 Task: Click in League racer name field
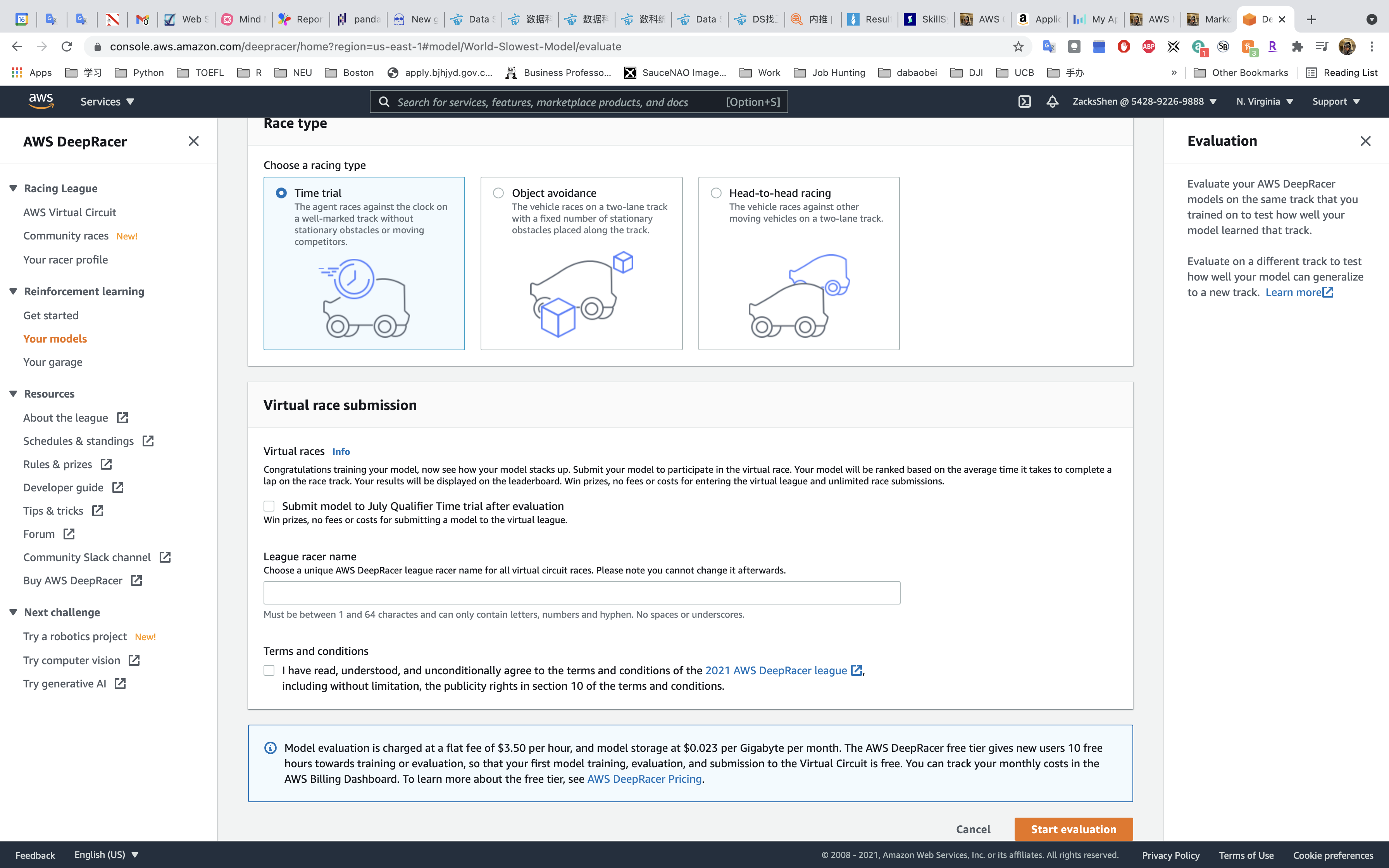[581, 592]
